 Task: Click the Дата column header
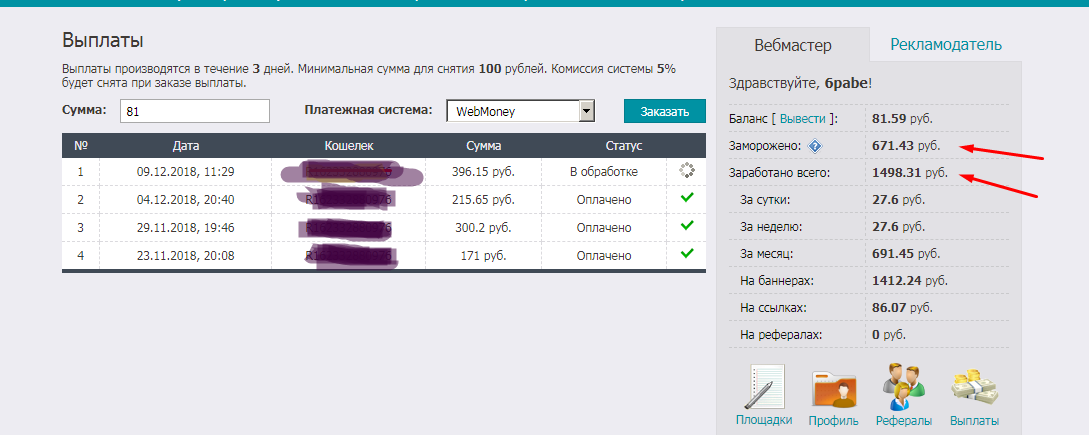pos(186,146)
